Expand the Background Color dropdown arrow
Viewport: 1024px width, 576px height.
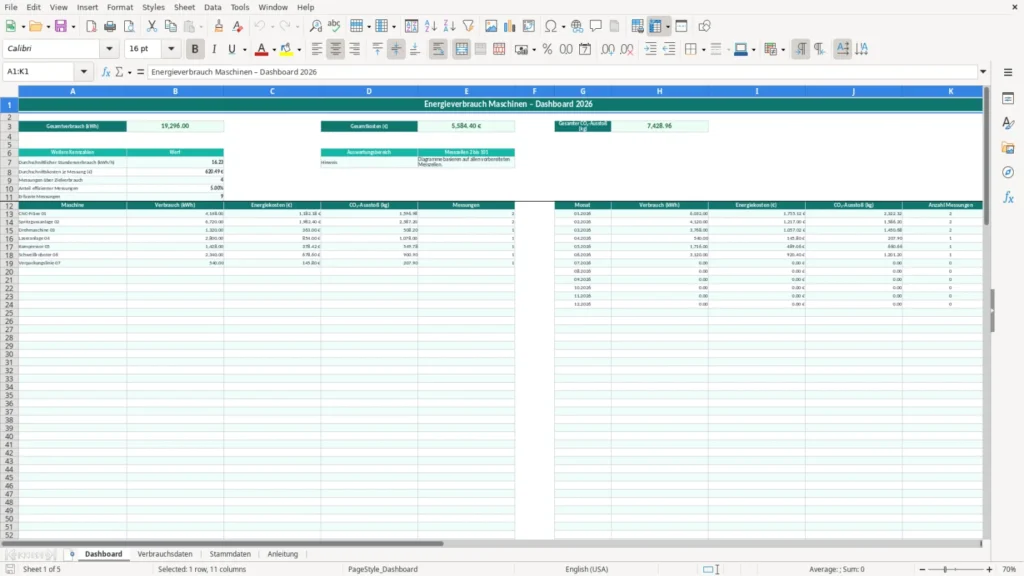tap(299, 50)
